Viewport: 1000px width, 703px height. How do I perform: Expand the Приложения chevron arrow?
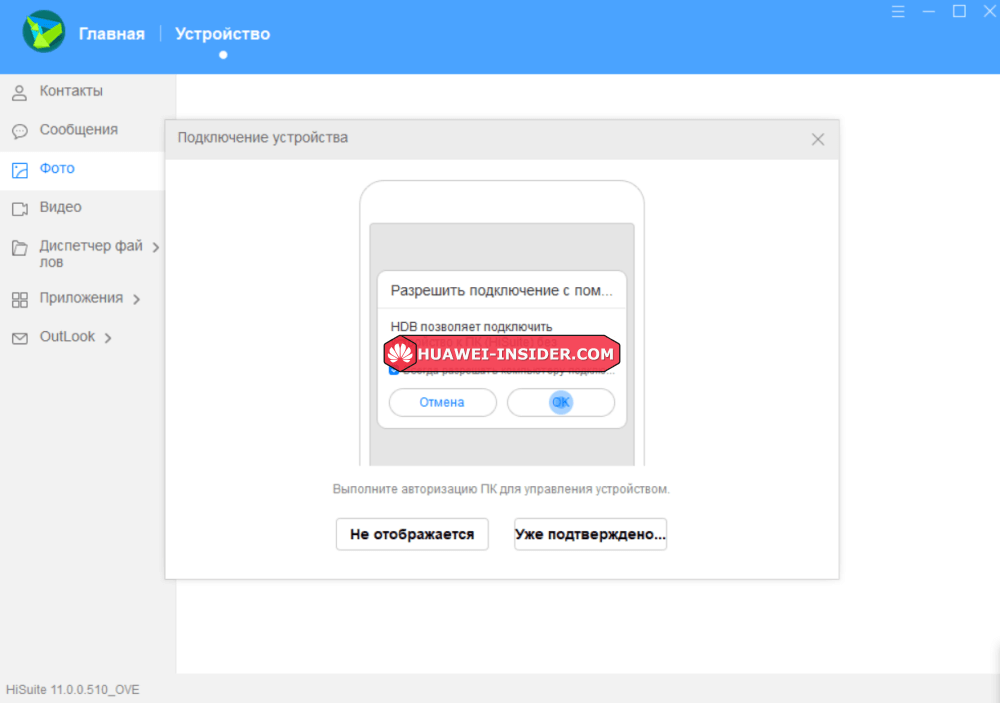pyautogui.click(x=136, y=299)
